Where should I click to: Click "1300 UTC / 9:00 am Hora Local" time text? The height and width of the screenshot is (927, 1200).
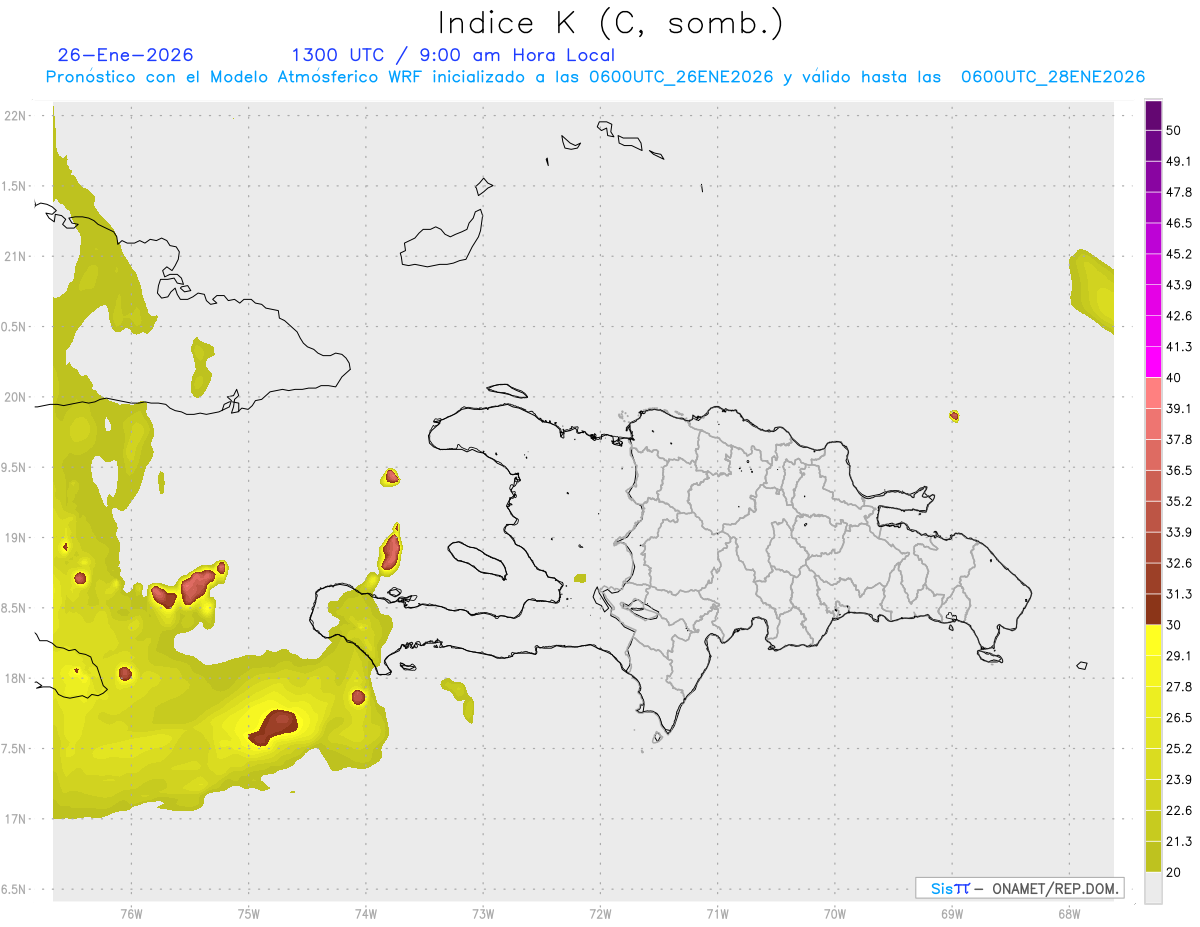453,55
